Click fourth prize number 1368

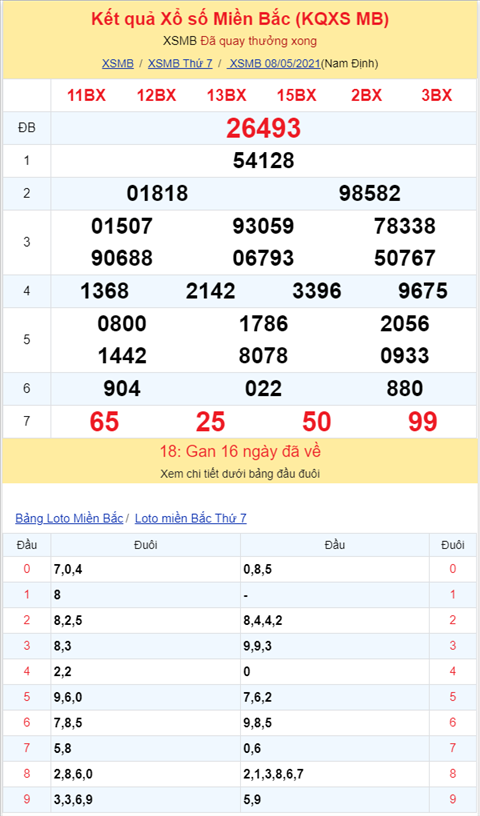104,291
